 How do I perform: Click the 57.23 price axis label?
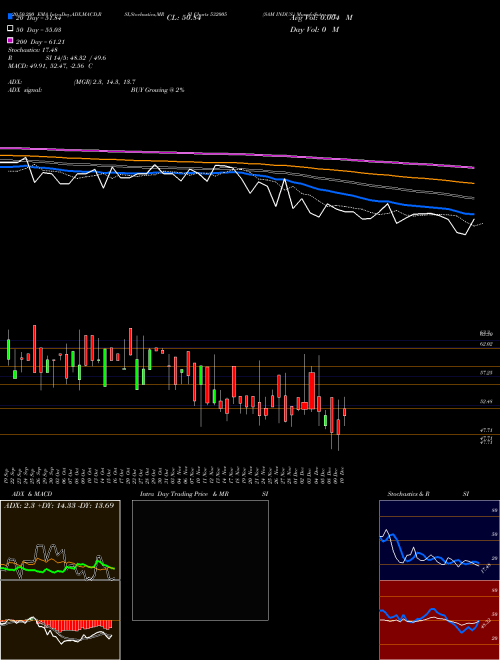point(486,373)
